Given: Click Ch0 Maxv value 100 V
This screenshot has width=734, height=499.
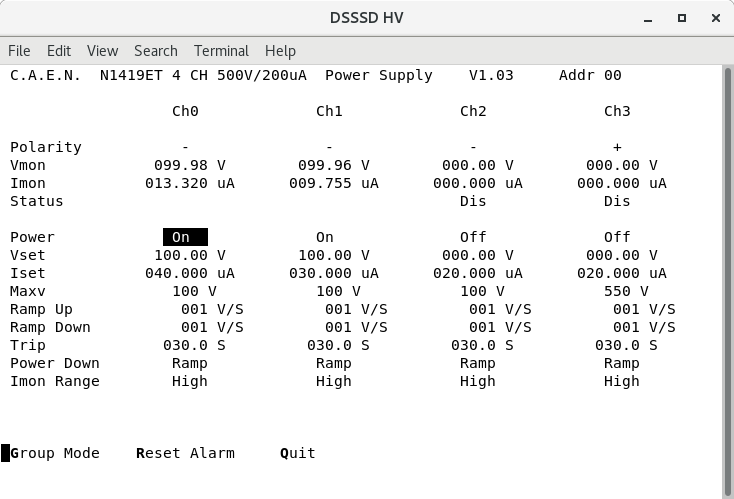Looking at the screenshot, I should pos(194,291).
